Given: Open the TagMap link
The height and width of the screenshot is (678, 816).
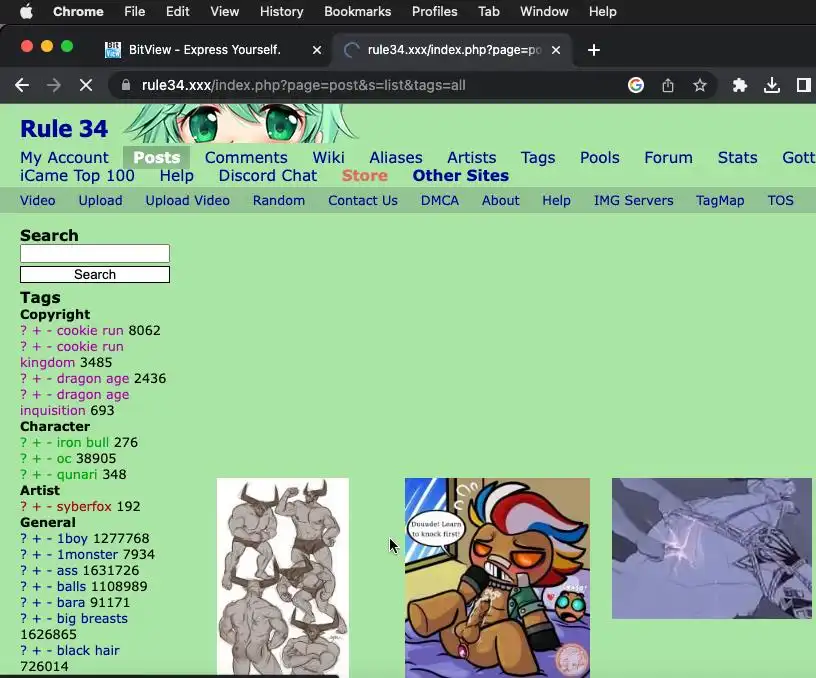Looking at the screenshot, I should click(720, 200).
